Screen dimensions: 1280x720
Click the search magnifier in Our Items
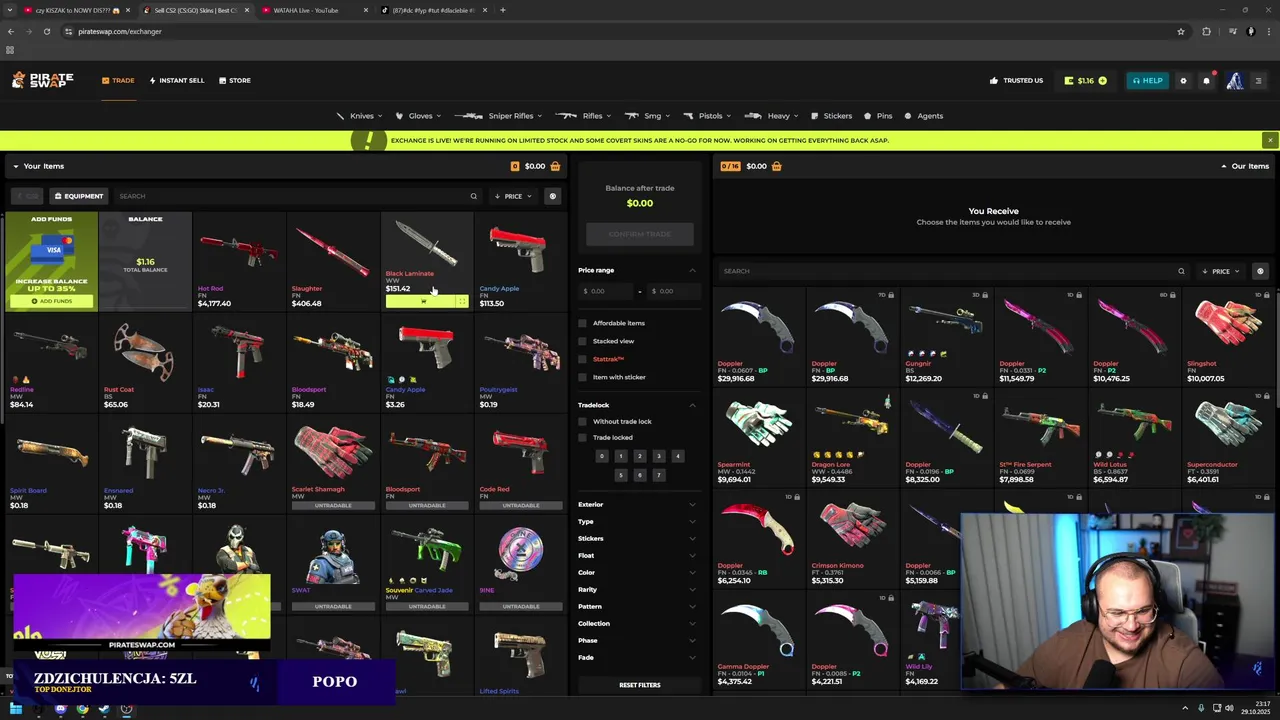(x=1181, y=271)
